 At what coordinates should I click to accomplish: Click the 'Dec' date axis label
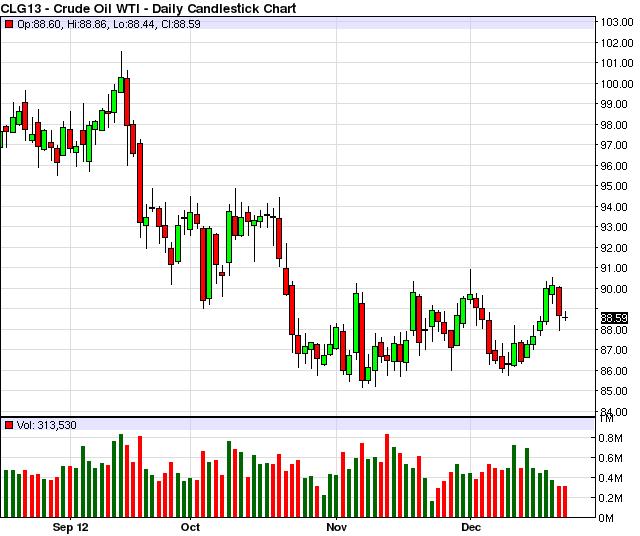click(x=471, y=527)
